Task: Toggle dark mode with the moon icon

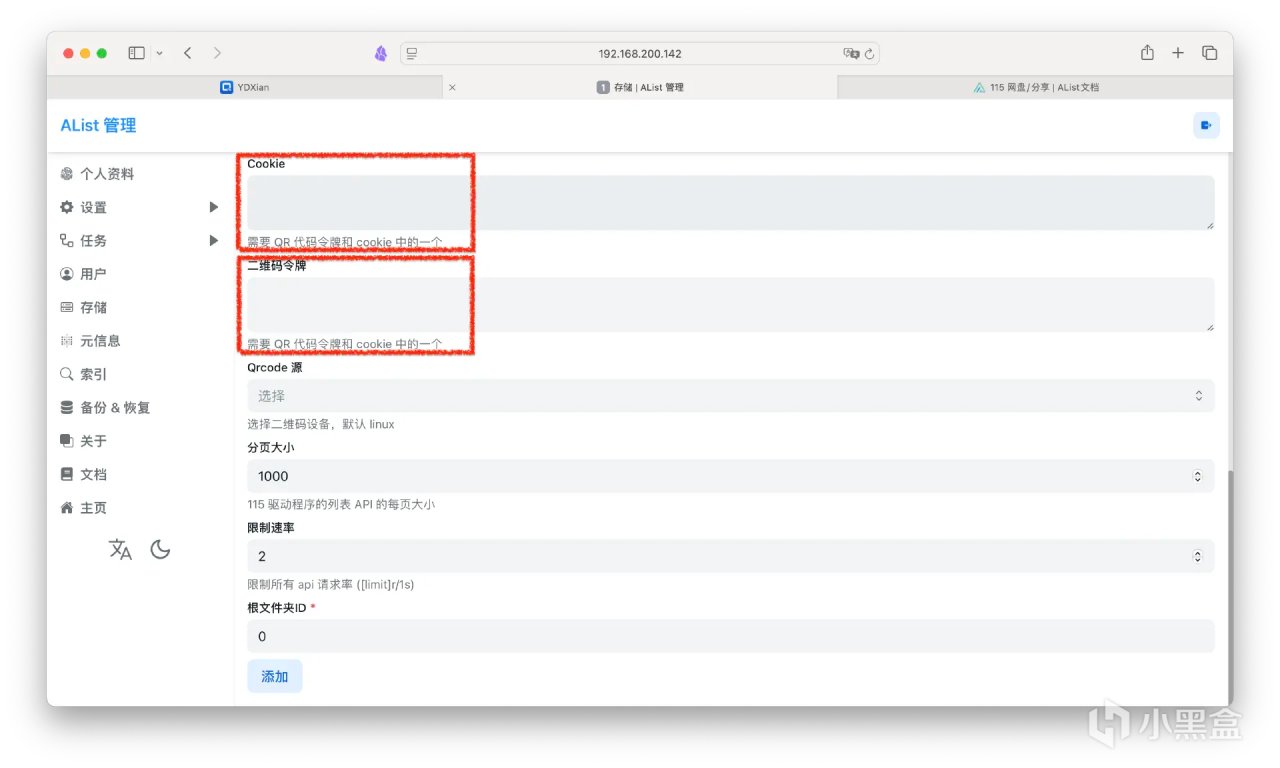Action: (x=160, y=549)
